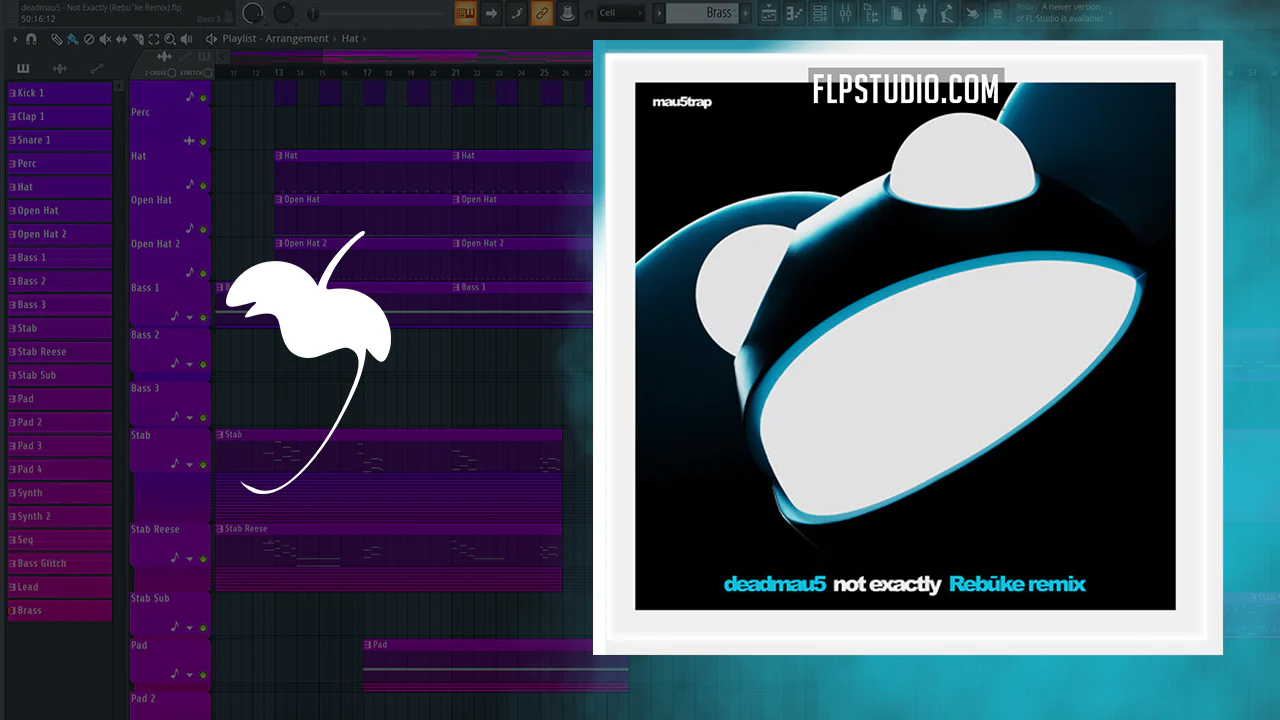This screenshot has width=1280, height=720.
Task: Expand the Bass 1 track arrow
Action: 189,318
